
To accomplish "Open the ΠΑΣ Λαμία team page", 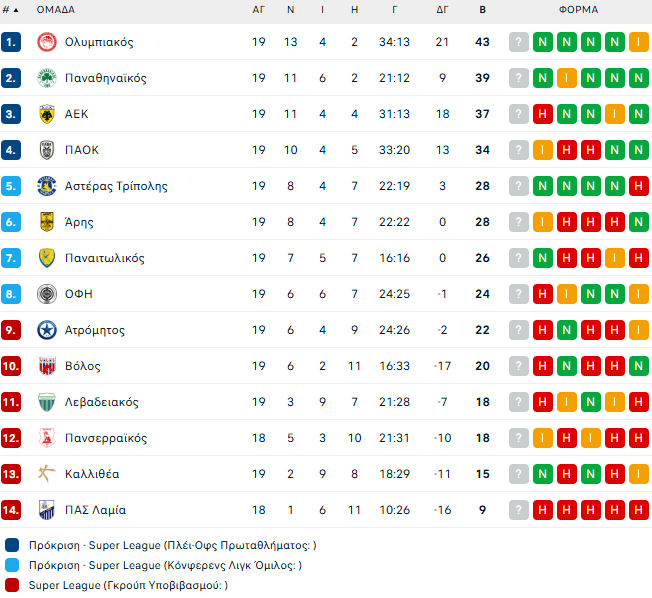I will (x=95, y=510).
